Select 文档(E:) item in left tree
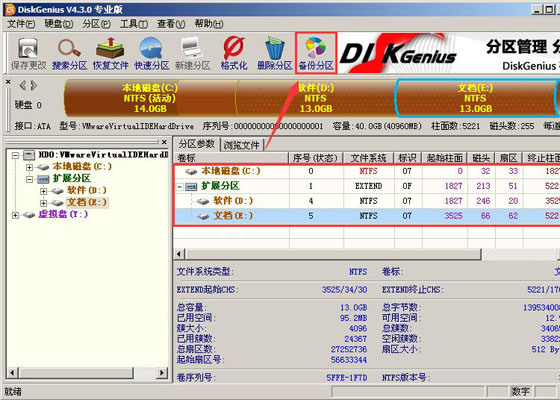 pyautogui.click(x=87, y=202)
